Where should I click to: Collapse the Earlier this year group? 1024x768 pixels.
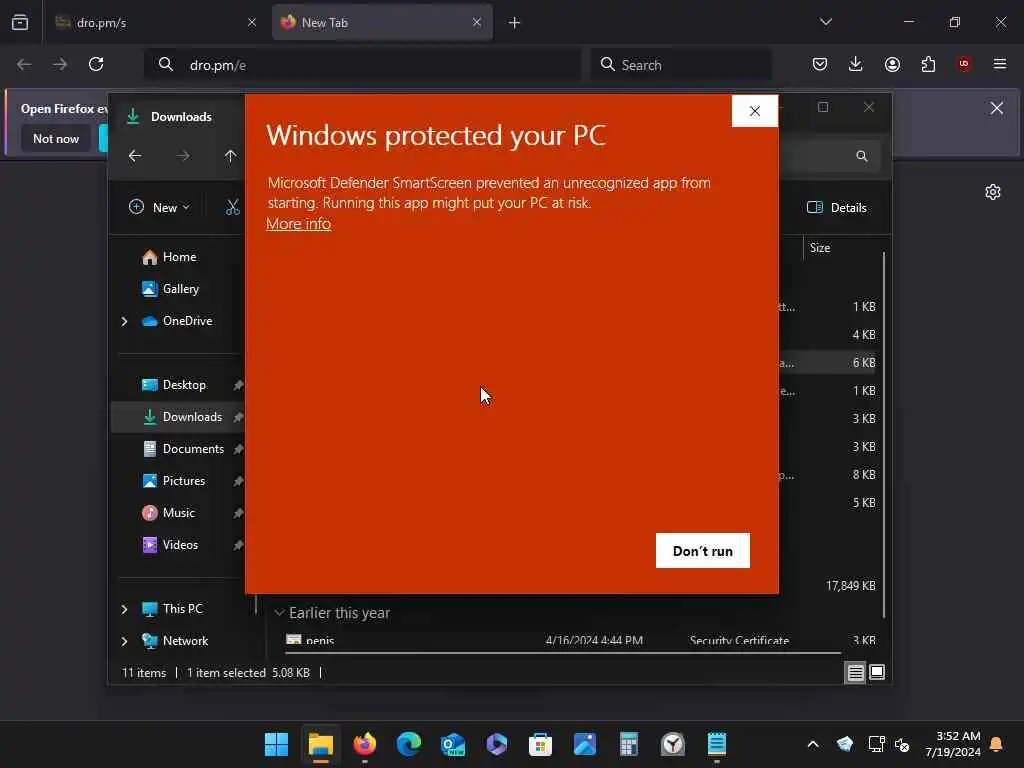[x=280, y=613]
